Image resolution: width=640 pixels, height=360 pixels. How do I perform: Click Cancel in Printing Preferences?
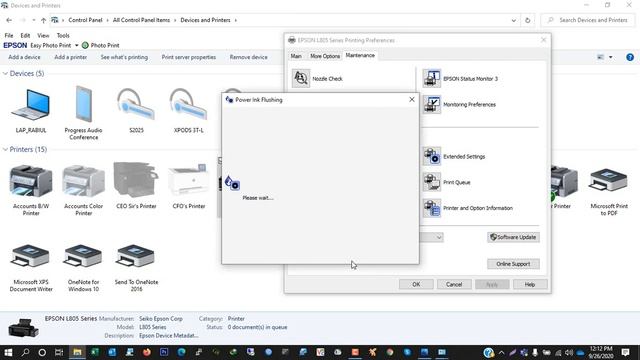(454, 284)
